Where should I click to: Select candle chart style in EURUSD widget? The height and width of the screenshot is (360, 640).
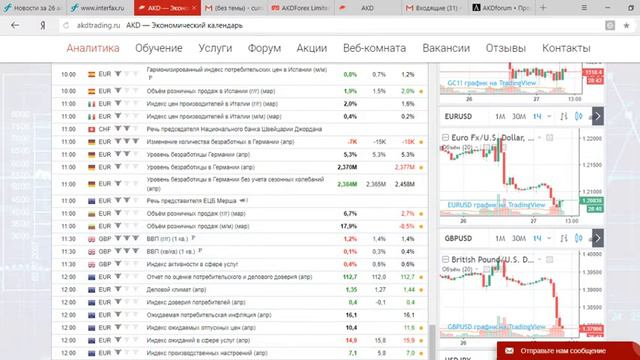pyautogui.click(x=578, y=116)
